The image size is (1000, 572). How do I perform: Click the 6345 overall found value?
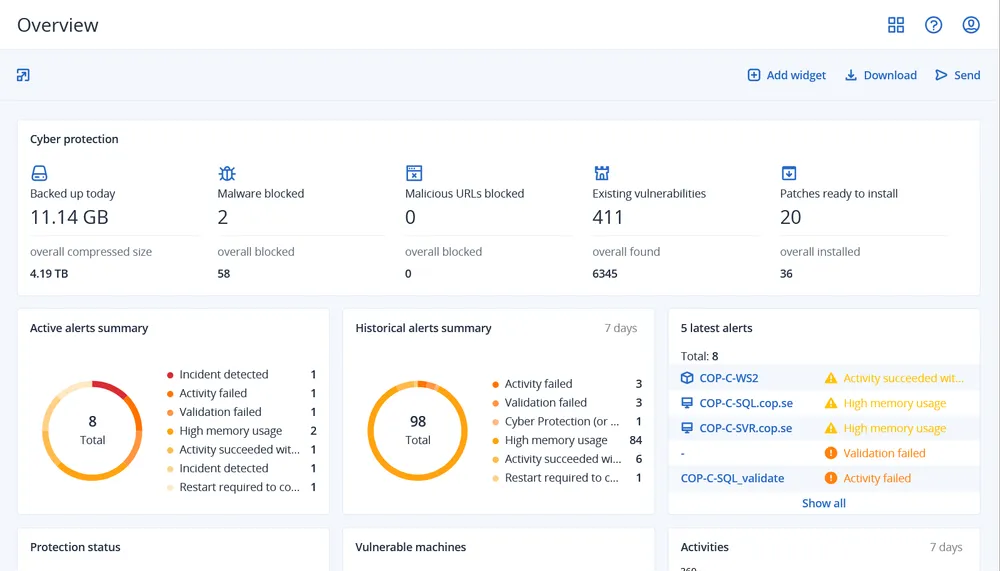click(x=605, y=274)
